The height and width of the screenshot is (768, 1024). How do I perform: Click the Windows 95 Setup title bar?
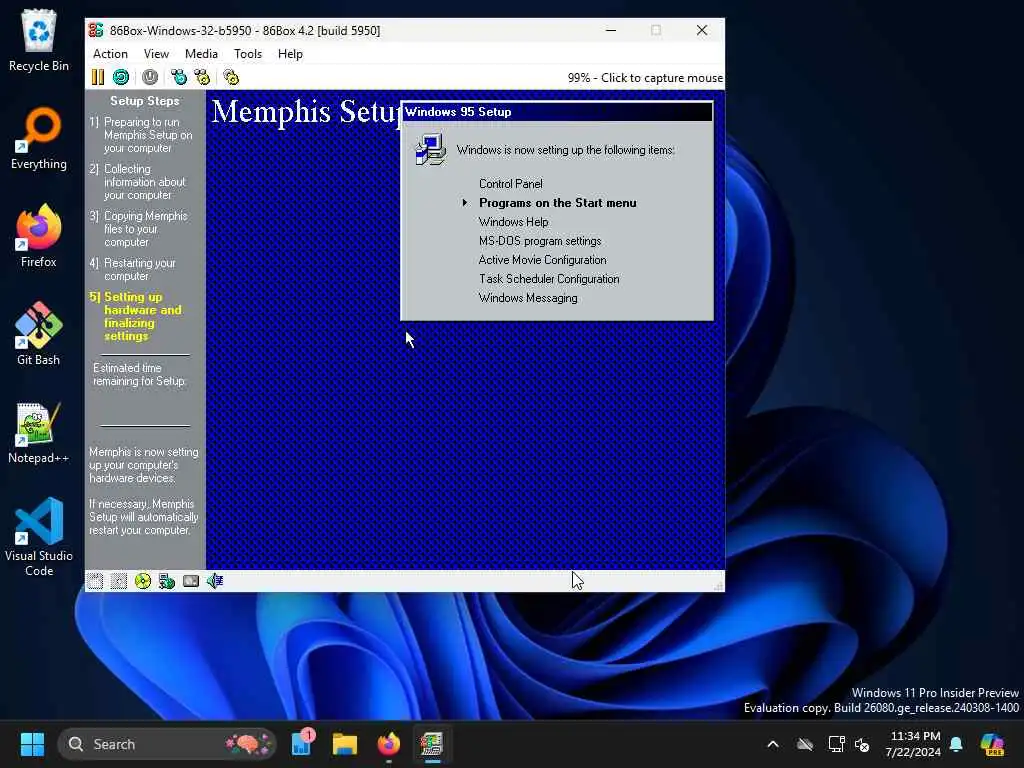[x=557, y=112]
